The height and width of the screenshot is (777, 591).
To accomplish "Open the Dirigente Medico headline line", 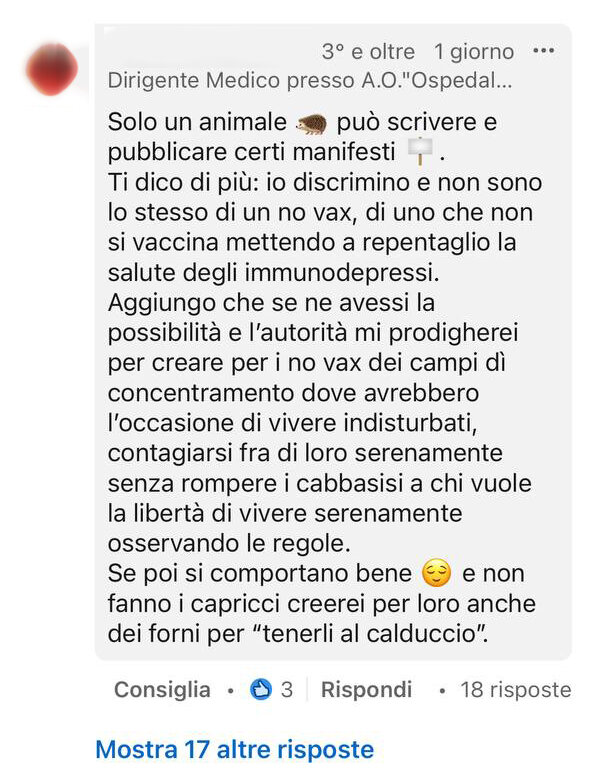I will [x=310, y=80].
